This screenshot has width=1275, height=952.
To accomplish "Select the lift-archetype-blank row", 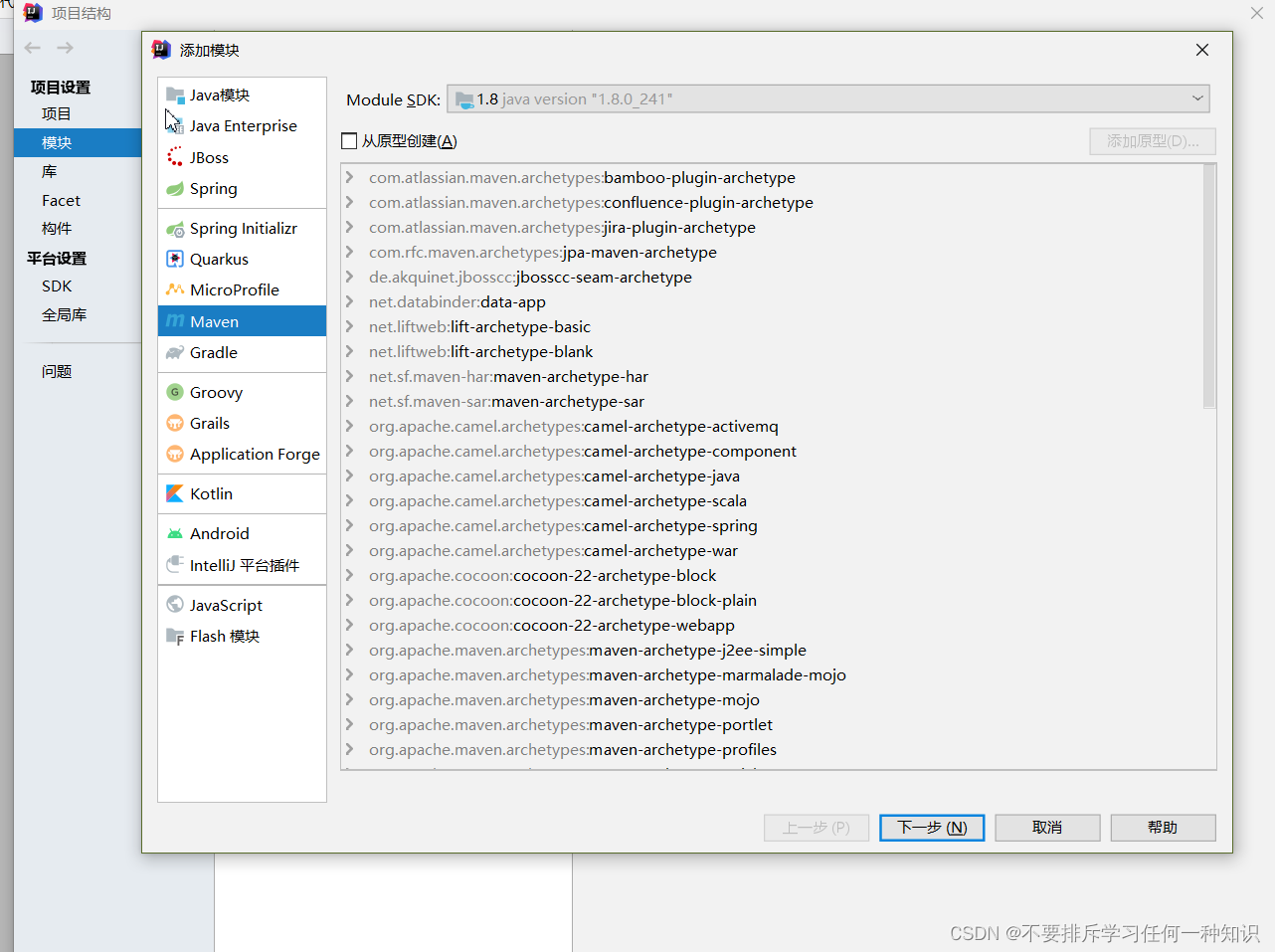I will (x=772, y=351).
